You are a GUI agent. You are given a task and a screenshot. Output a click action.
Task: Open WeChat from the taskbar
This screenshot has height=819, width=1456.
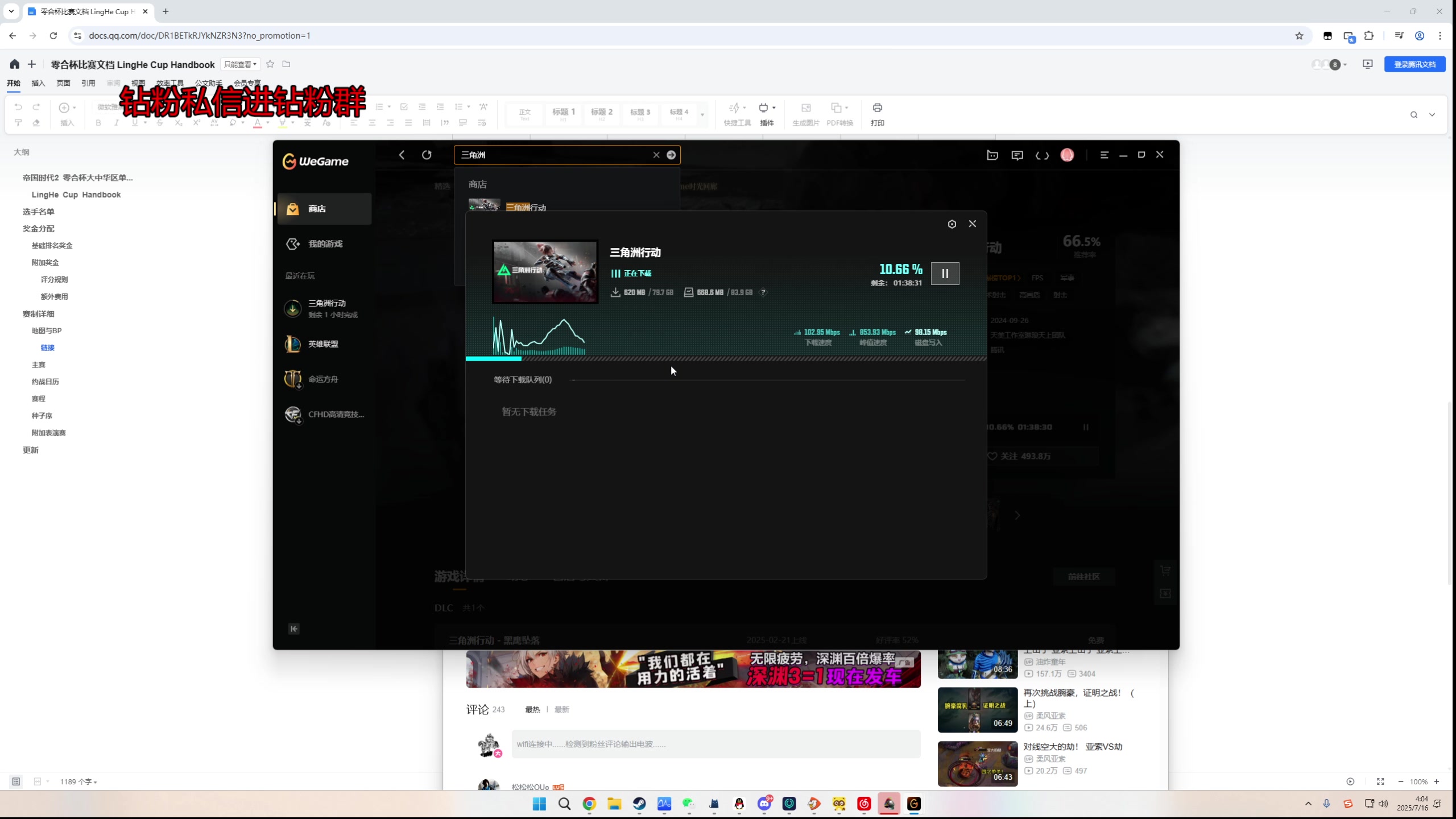pyautogui.click(x=689, y=804)
